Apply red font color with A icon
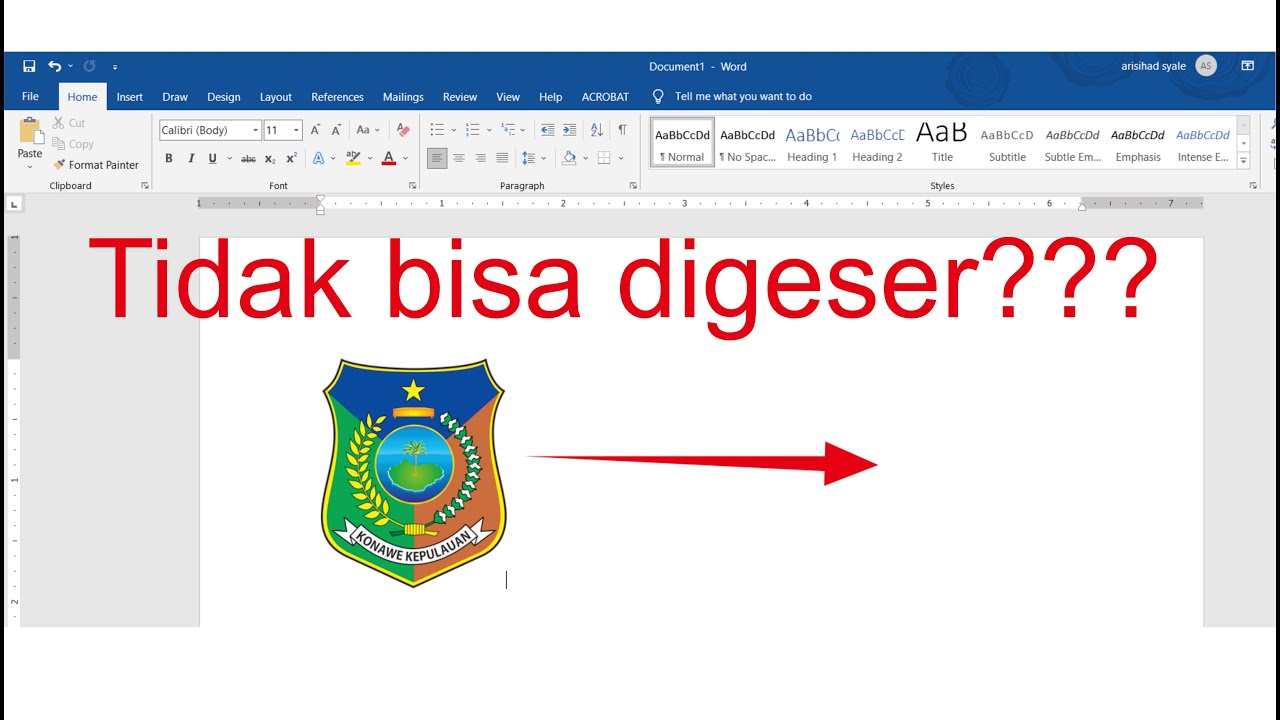 coord(389,158)
